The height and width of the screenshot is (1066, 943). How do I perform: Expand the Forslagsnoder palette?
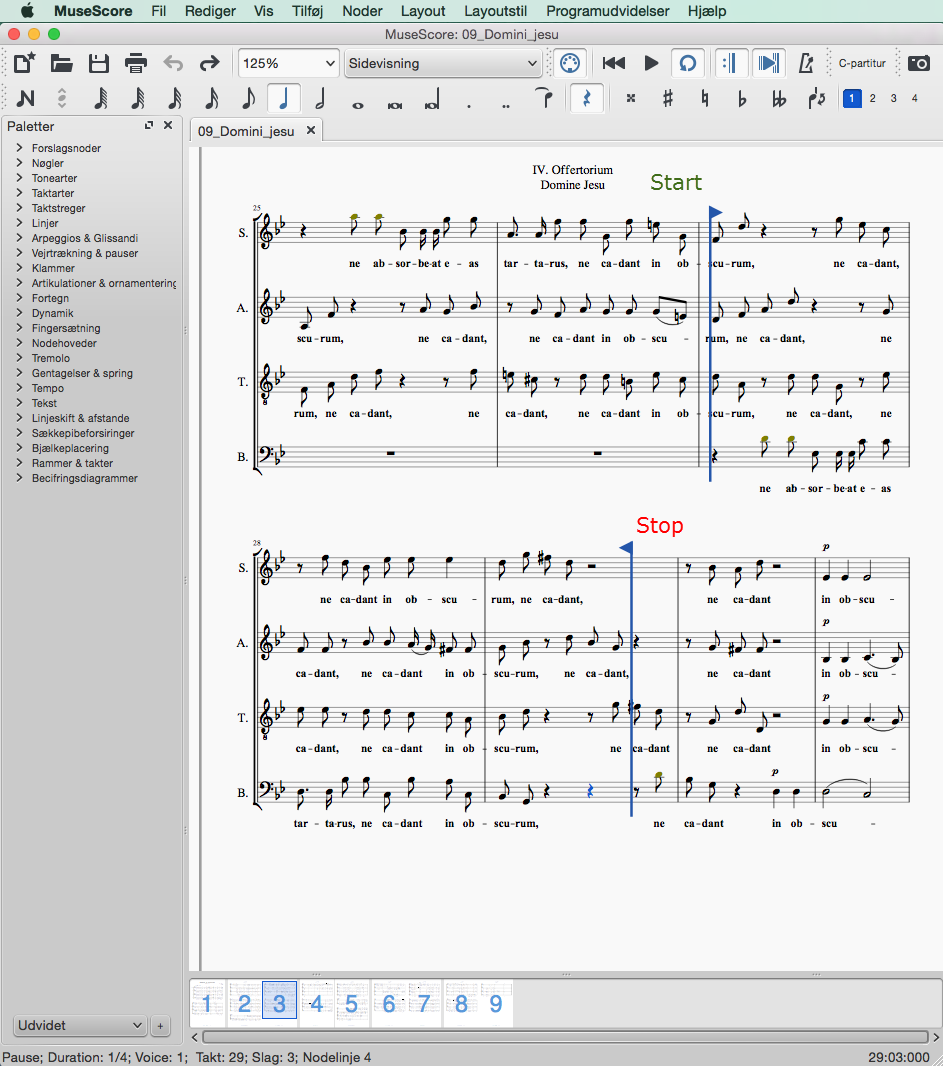20,148
